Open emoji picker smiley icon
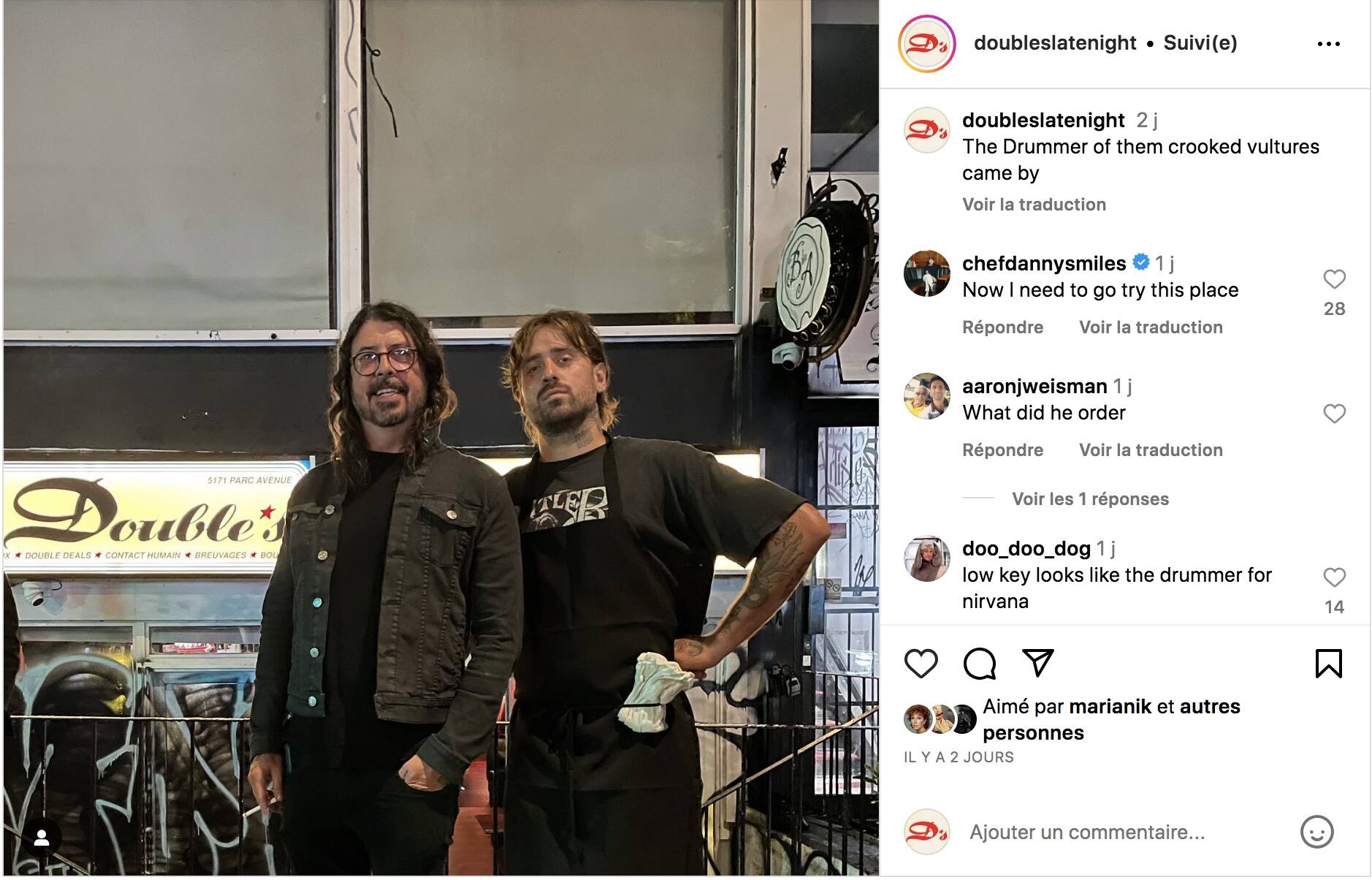 (x=1316, y=832)
